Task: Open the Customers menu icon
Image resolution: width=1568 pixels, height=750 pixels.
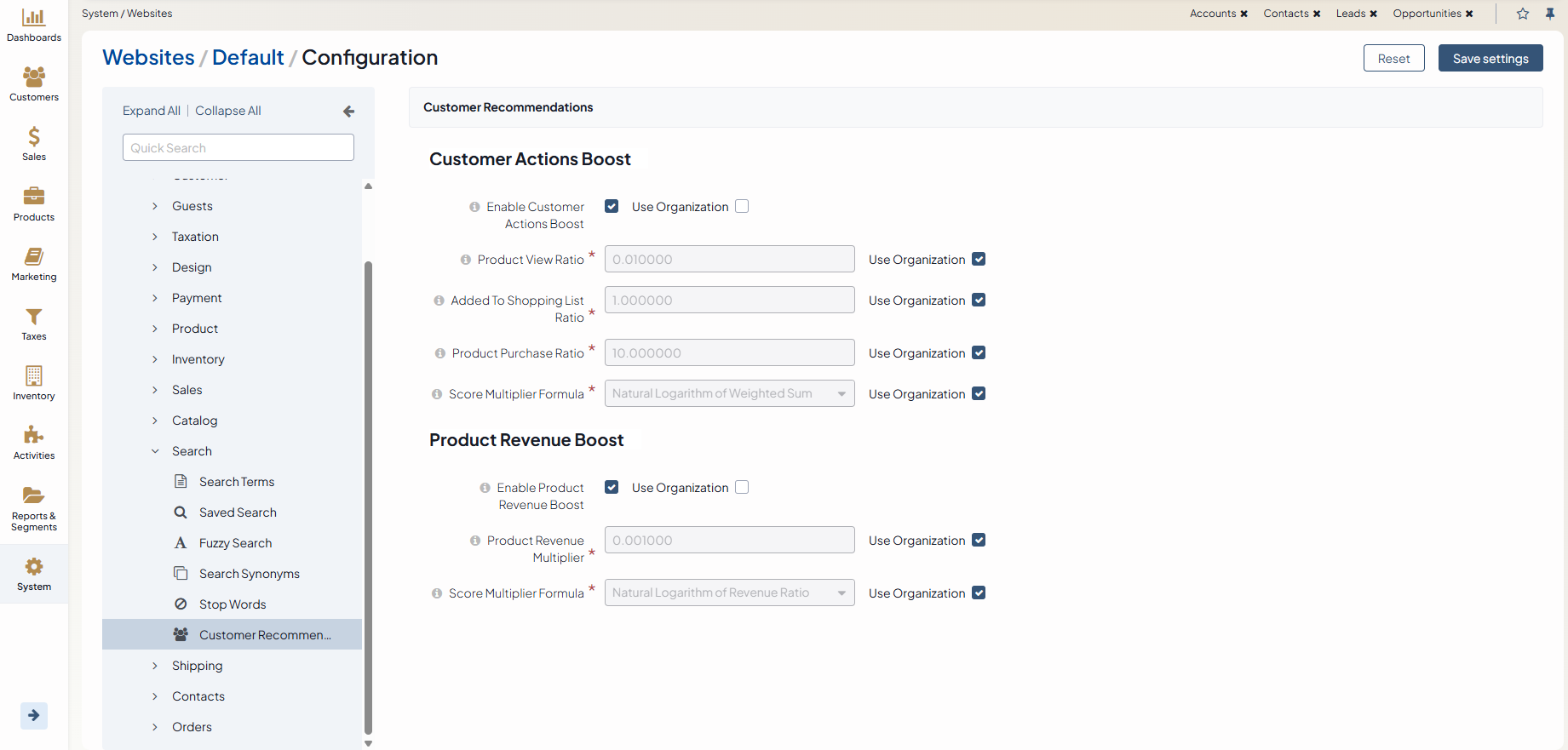Action: point(33,77)
